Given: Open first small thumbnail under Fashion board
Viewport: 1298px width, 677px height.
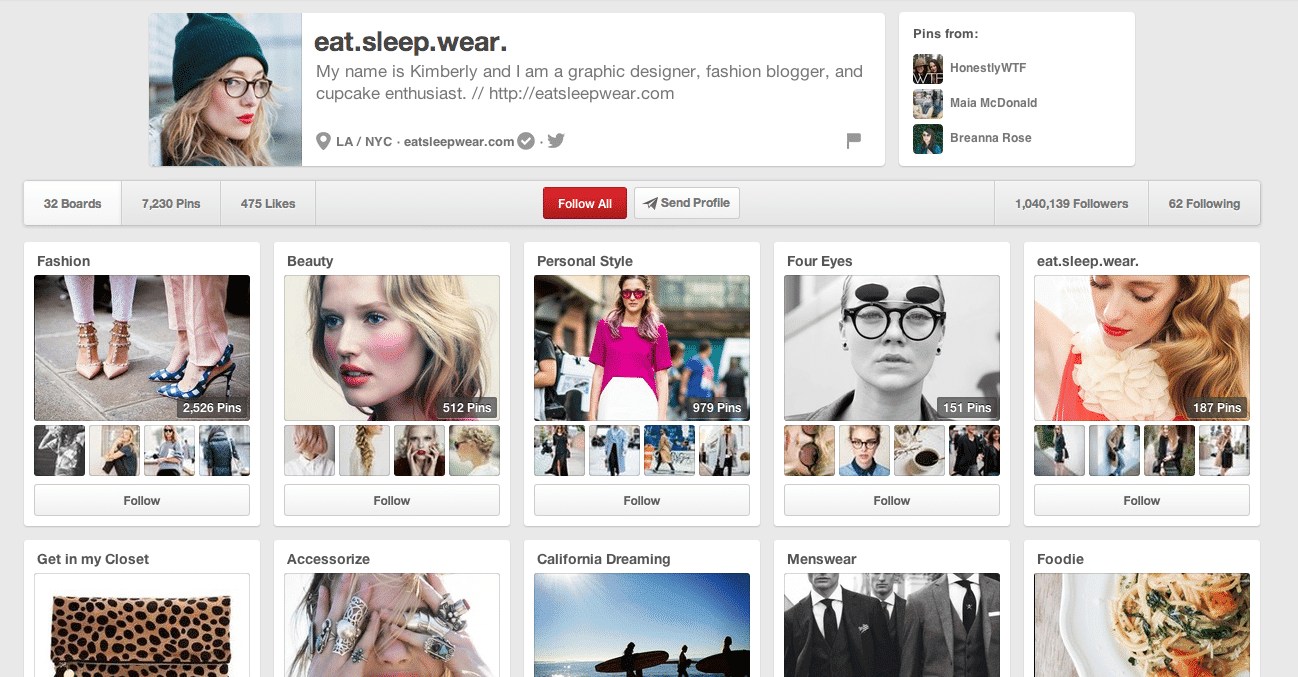Looking at the screenshot, I should 59,450.
